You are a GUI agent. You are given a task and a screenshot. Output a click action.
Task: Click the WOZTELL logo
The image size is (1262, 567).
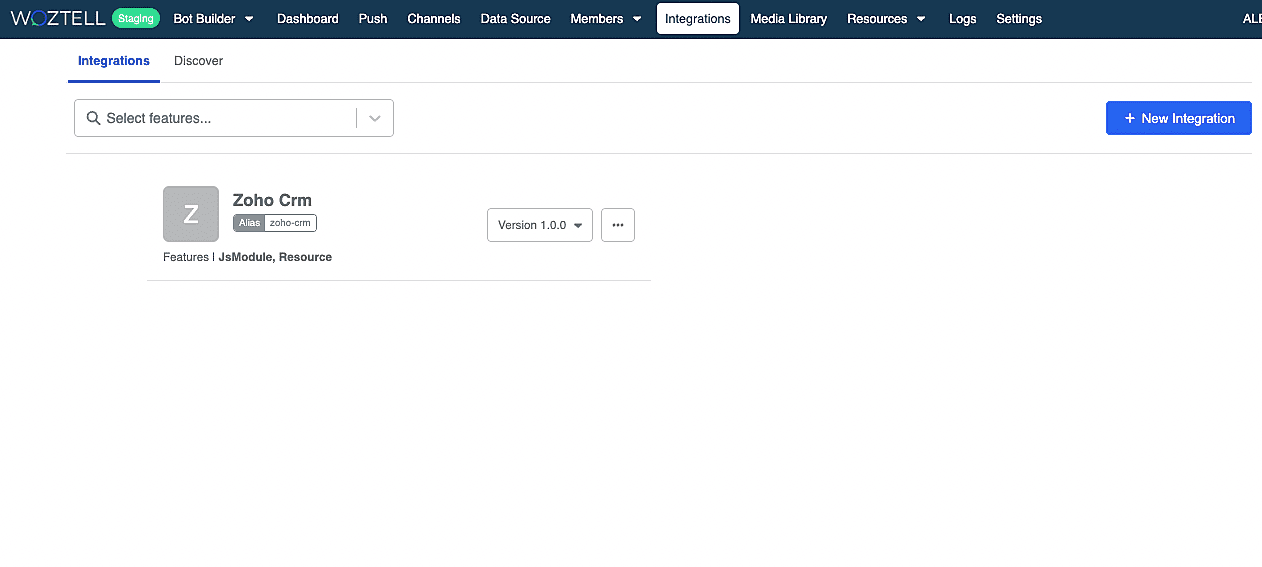coord(57,18)
